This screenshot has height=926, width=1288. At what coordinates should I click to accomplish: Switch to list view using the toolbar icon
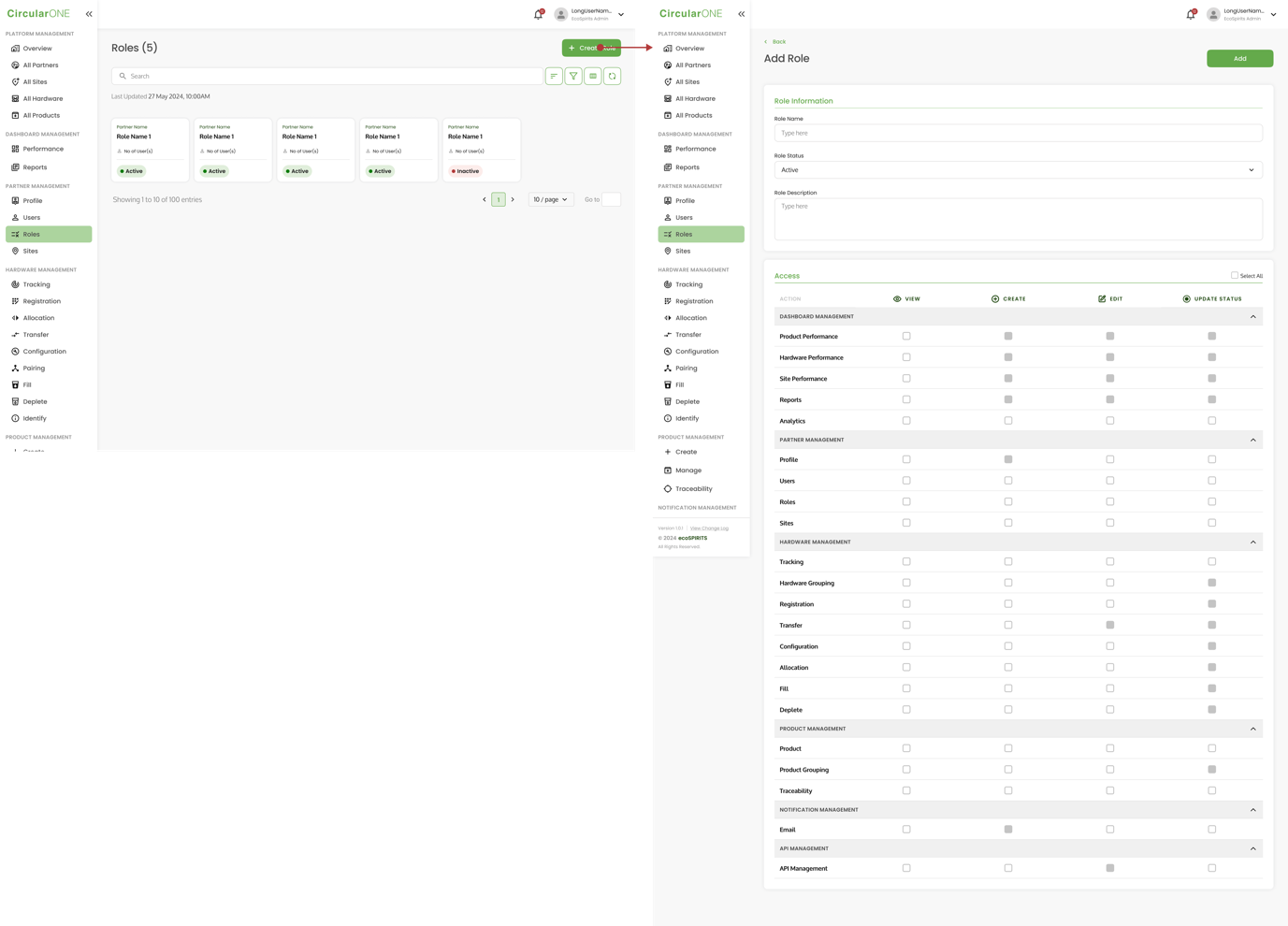[x=593, y=76]
